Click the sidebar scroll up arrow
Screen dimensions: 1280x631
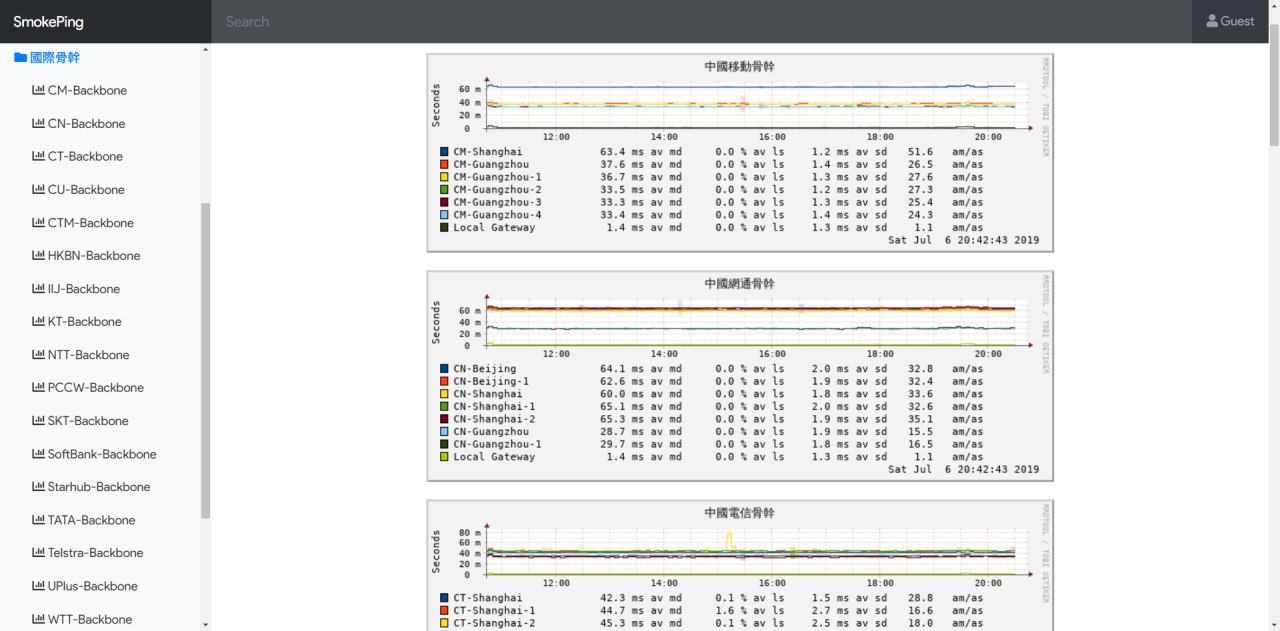(x=206, y=50)
